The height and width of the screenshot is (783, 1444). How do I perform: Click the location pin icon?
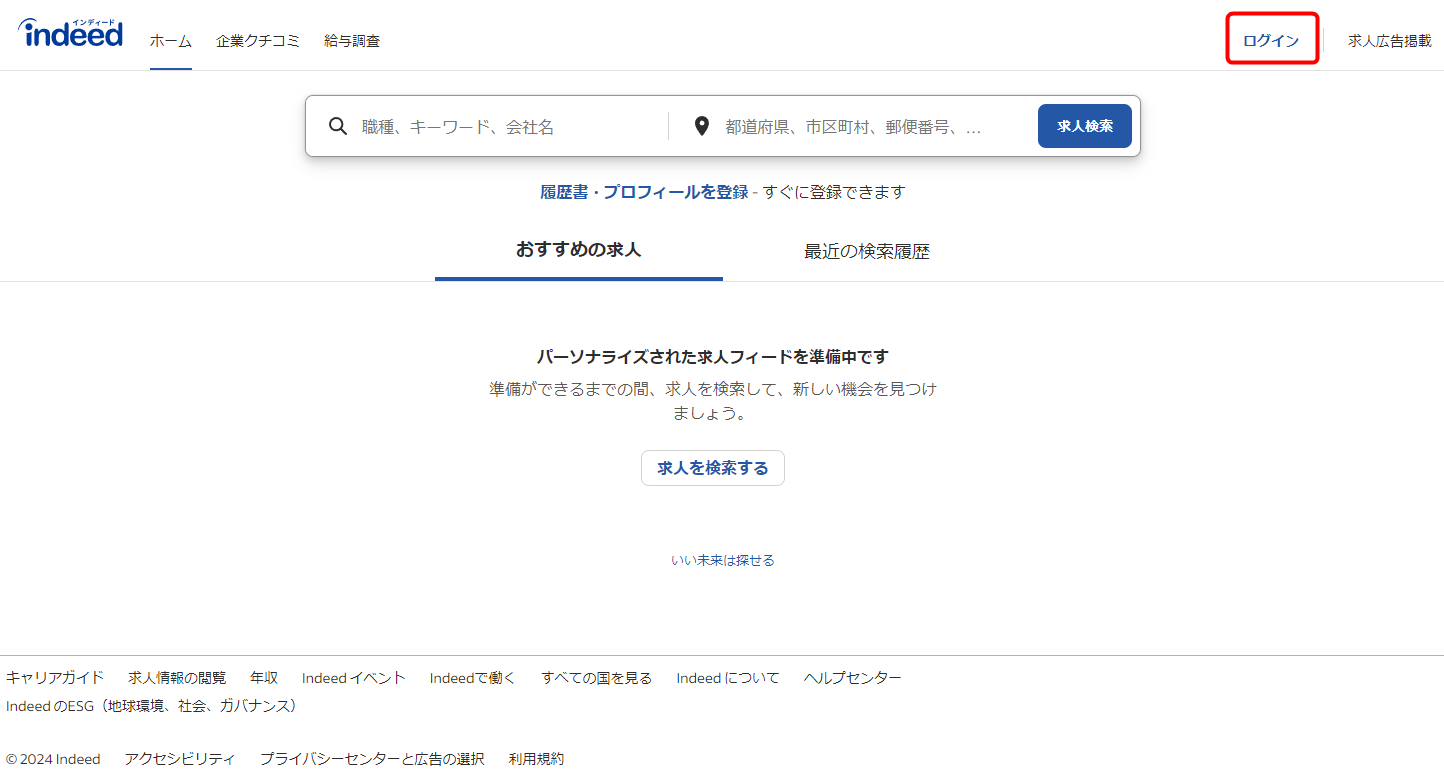coord(701,125)
